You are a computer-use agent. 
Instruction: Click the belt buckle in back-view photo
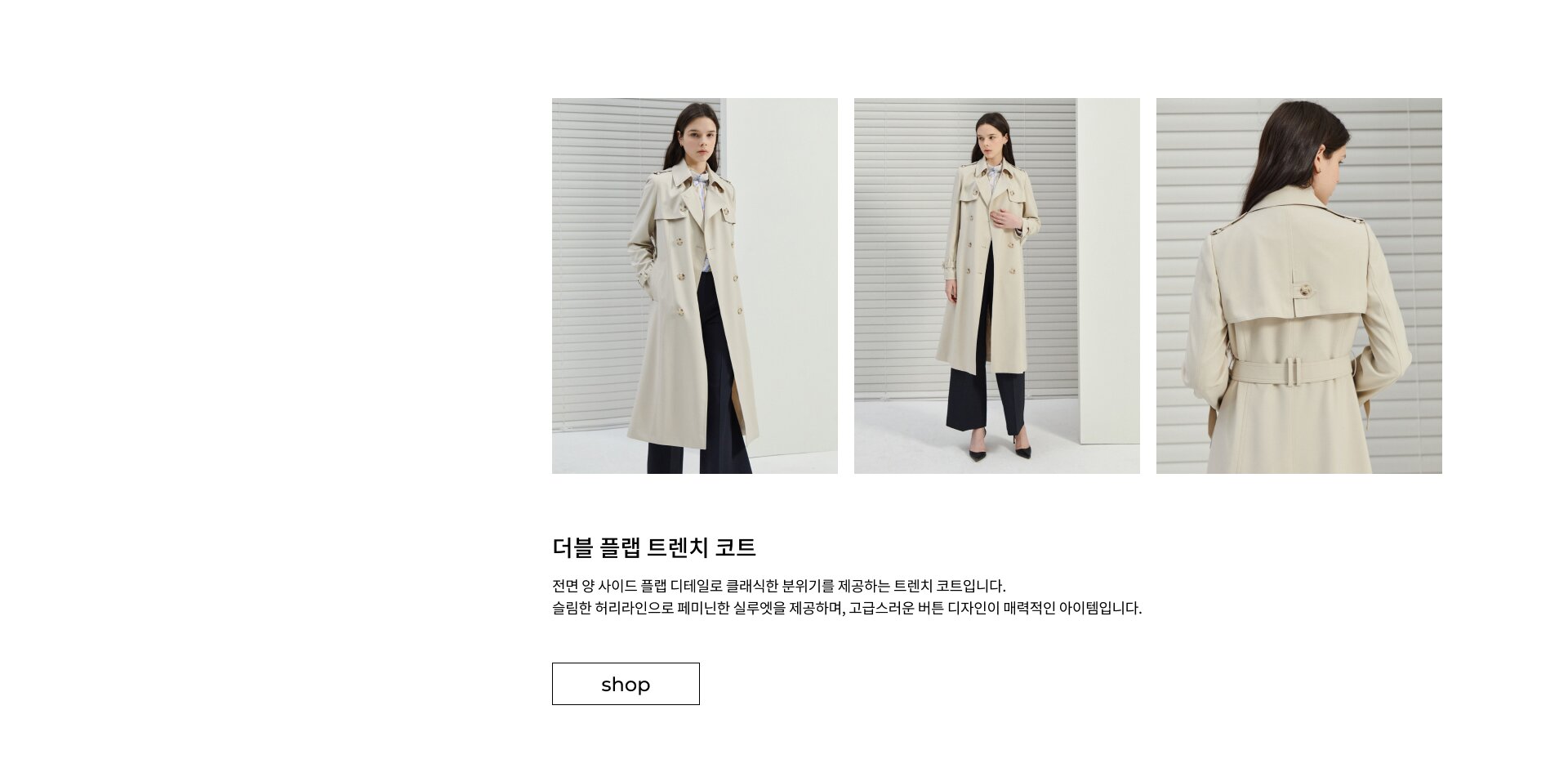point(1294,370)
